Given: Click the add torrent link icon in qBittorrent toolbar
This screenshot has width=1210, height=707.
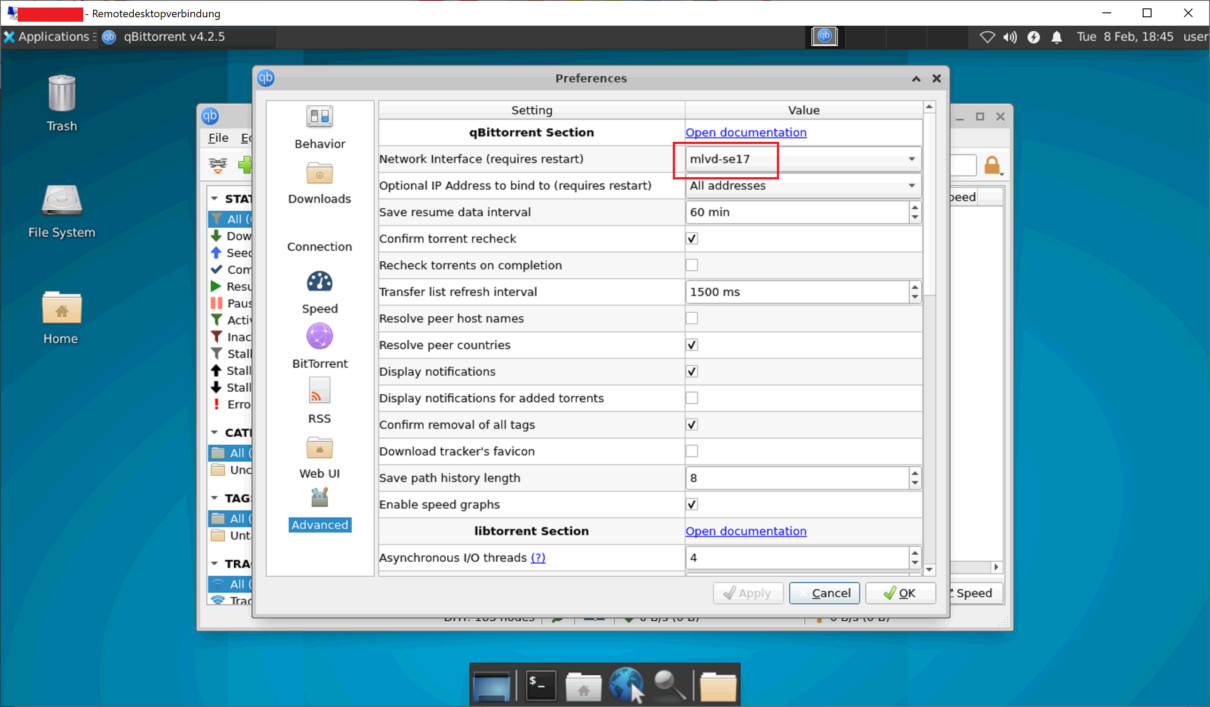Looking at the screenshot, I should click(218, 165).
